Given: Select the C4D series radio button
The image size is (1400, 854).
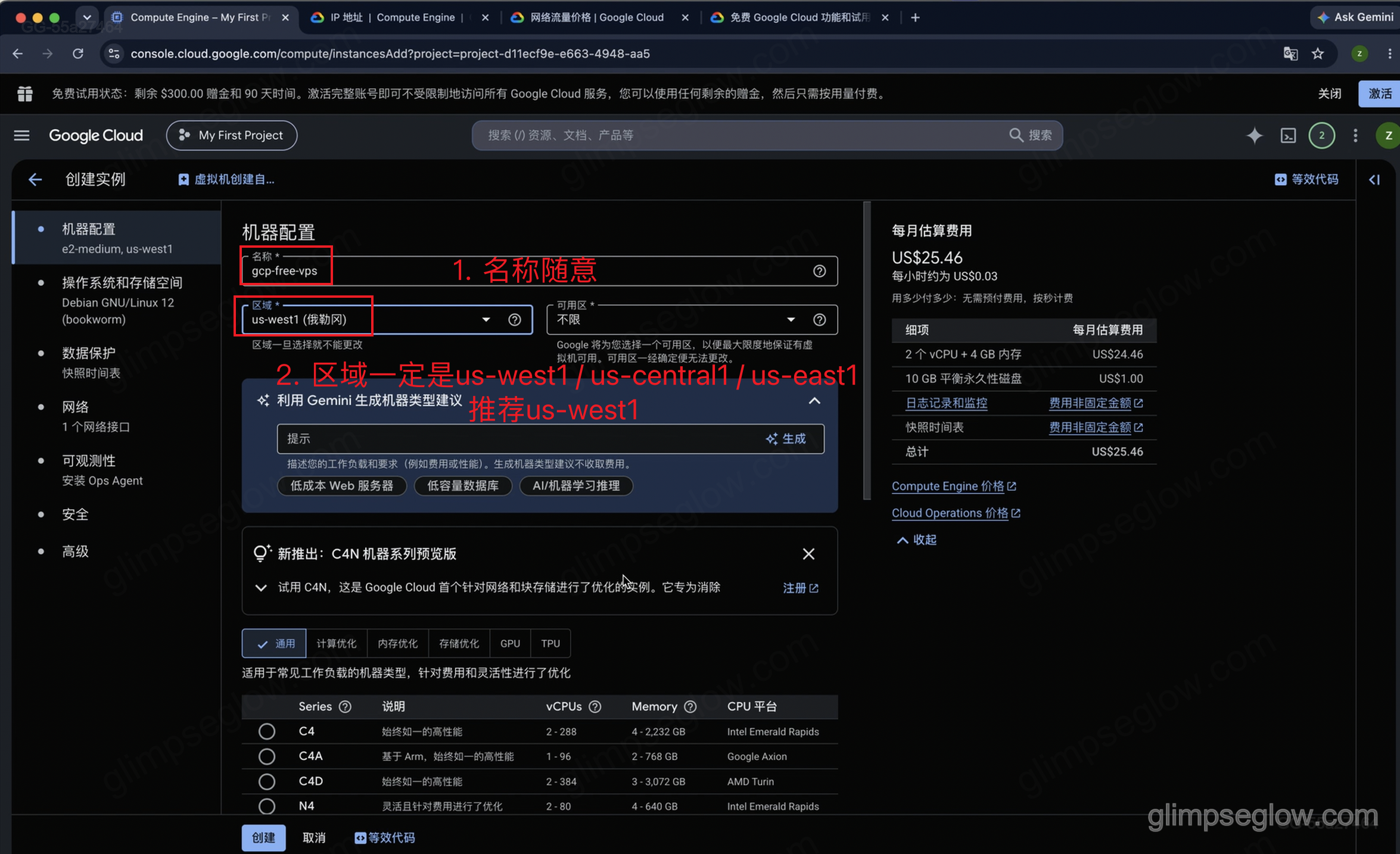Looking at the screenshot, I should (266, 781).
